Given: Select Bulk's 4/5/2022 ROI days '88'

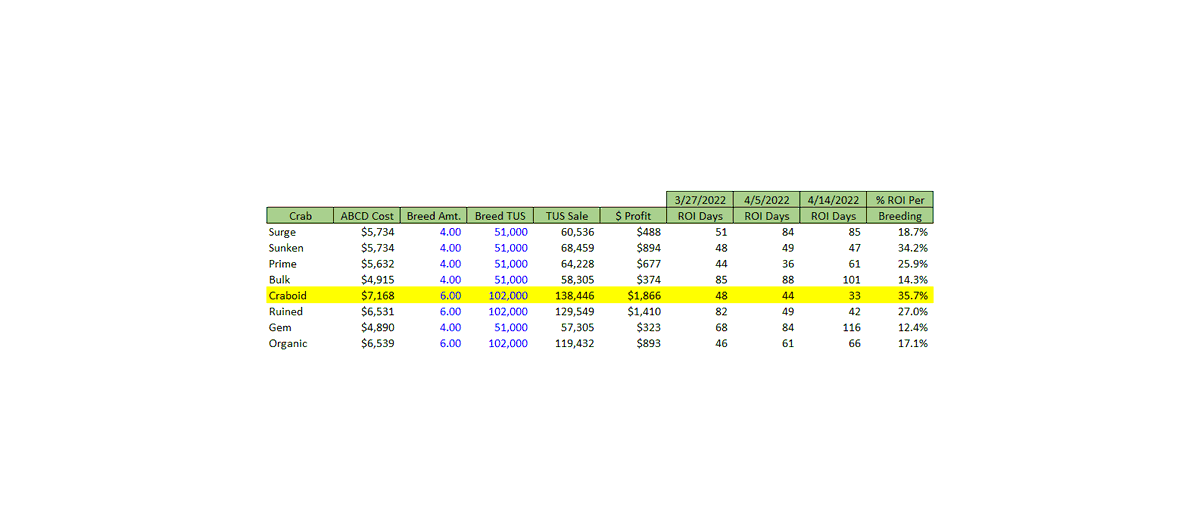Looking at the screenshot, I should pyautogui.click(x=789, y=280).
